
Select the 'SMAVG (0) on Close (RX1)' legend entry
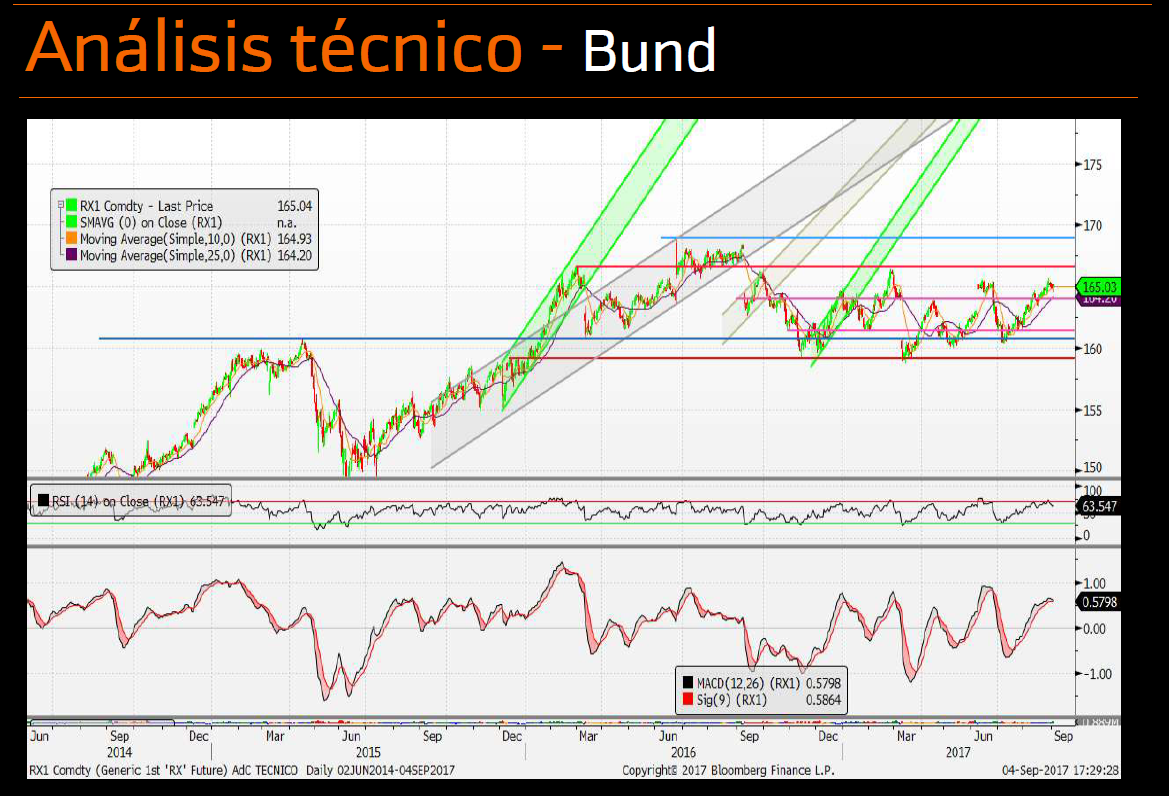tap(151, 222)
